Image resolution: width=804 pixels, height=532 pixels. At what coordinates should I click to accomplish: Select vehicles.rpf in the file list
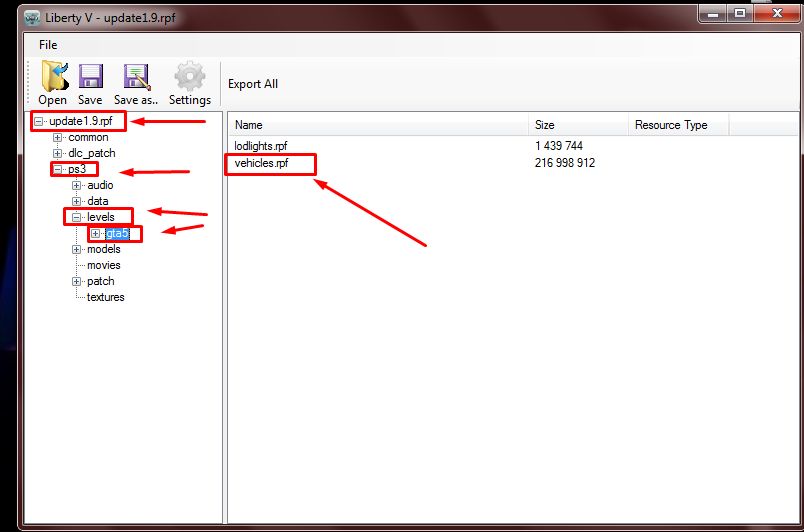pyautogui.click(x=261, y=163)
